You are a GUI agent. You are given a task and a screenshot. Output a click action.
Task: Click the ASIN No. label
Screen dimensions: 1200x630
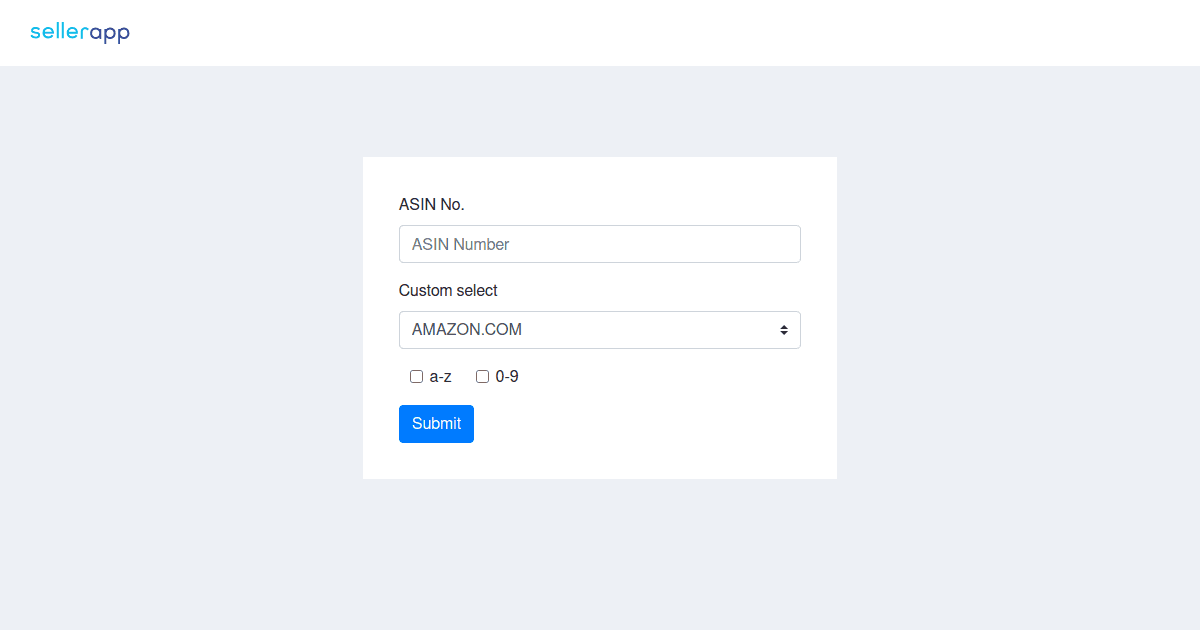tap(432, 204)
